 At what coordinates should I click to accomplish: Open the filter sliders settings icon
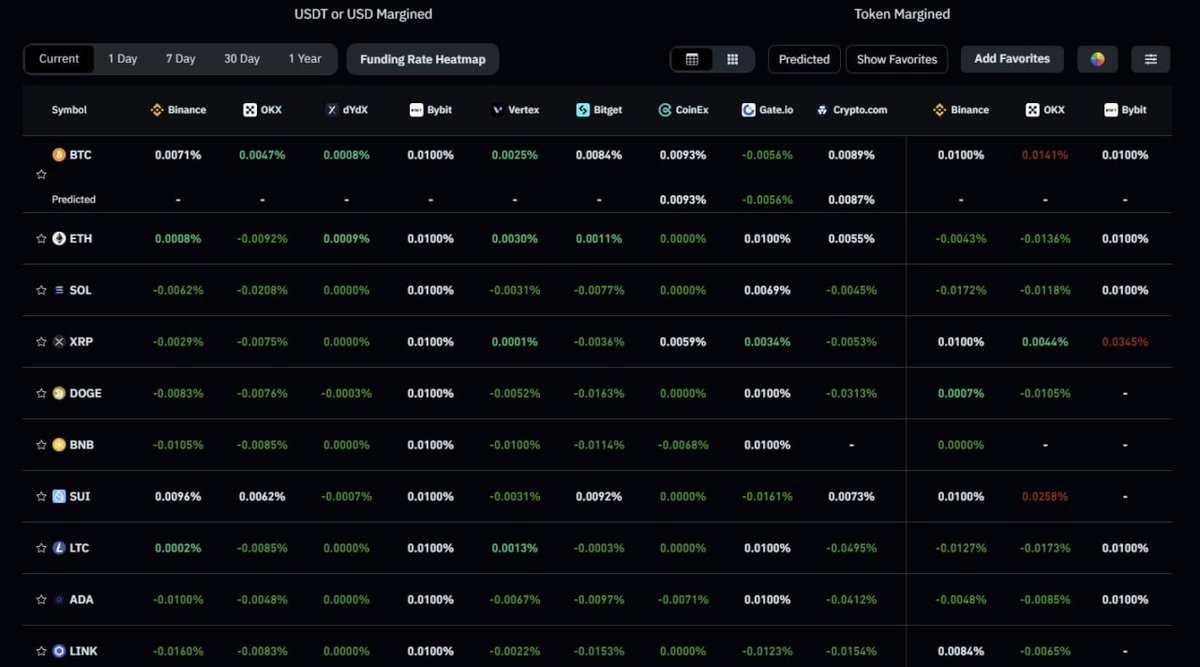click(x=1151, y=59)
